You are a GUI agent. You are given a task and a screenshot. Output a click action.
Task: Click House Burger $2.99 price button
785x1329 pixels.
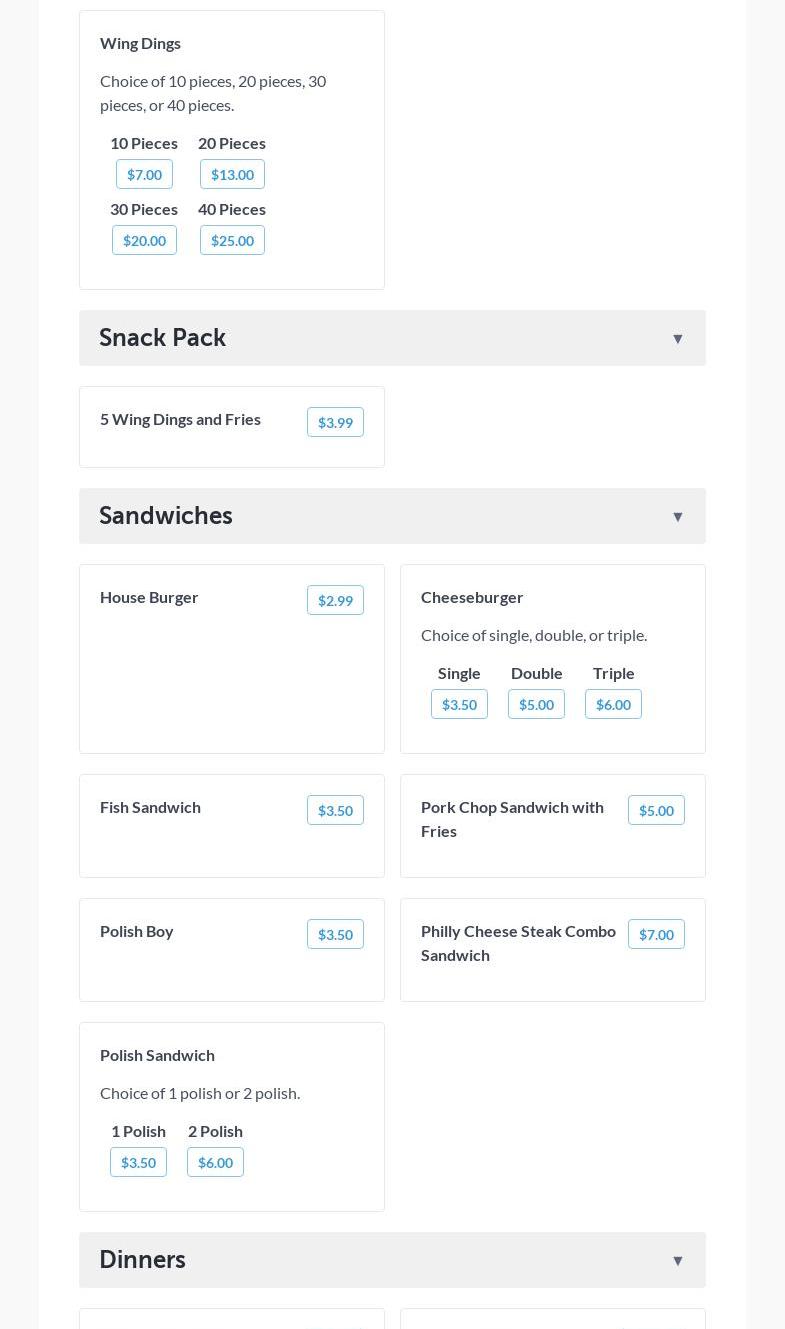(335, 600)
